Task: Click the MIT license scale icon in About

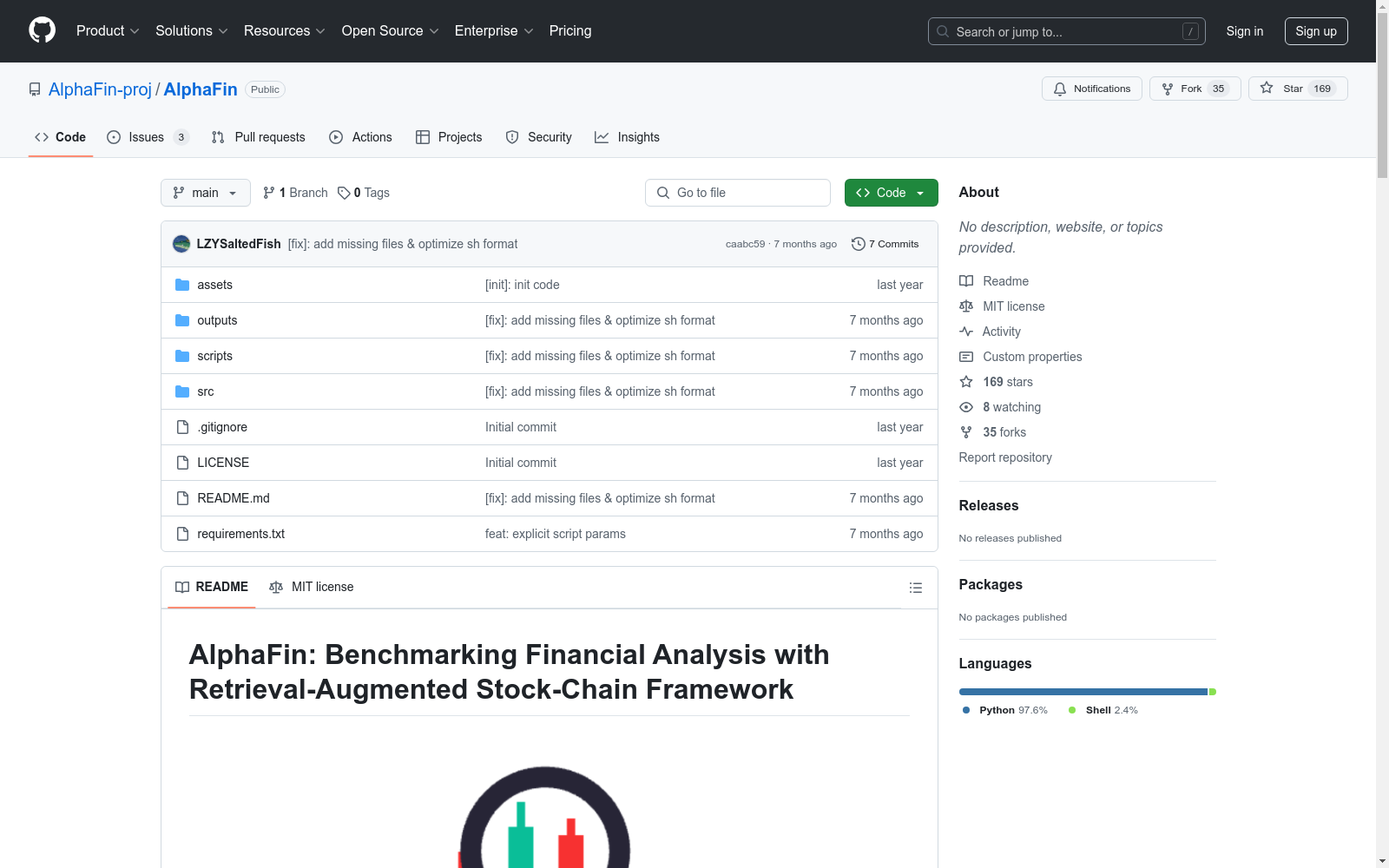Action: [966, 306]
